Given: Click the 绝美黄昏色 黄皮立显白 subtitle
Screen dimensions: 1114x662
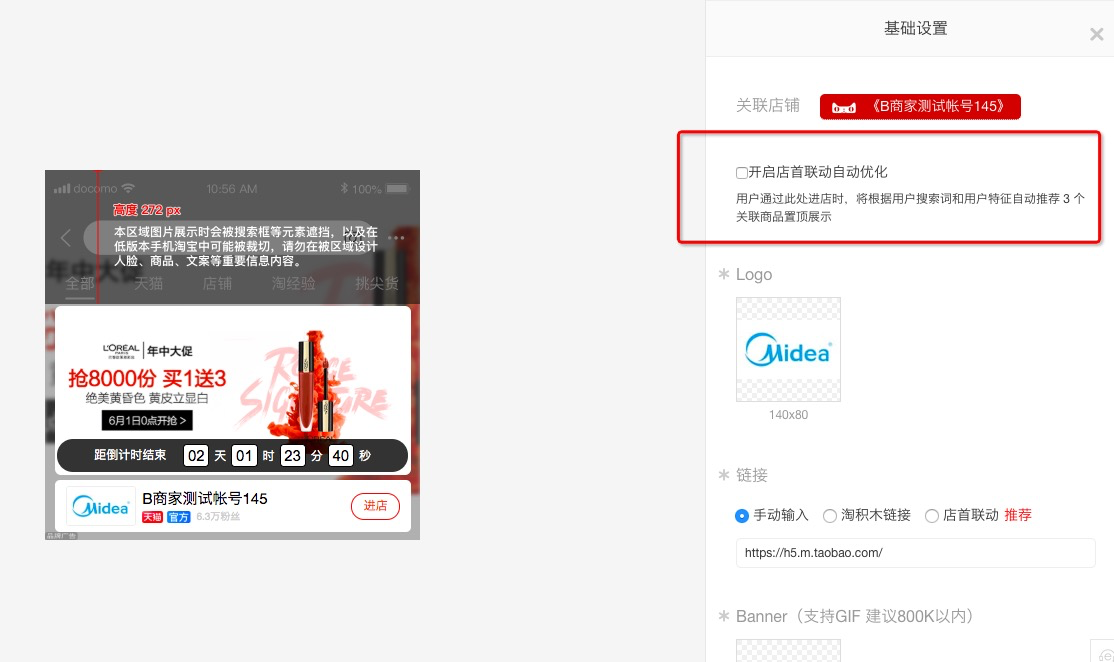Looking at the screenshot, I should [x=147, y=398].
